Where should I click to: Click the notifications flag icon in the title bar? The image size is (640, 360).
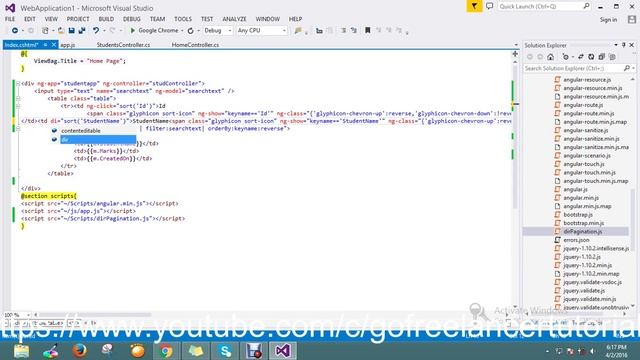[x=474, y=6]
